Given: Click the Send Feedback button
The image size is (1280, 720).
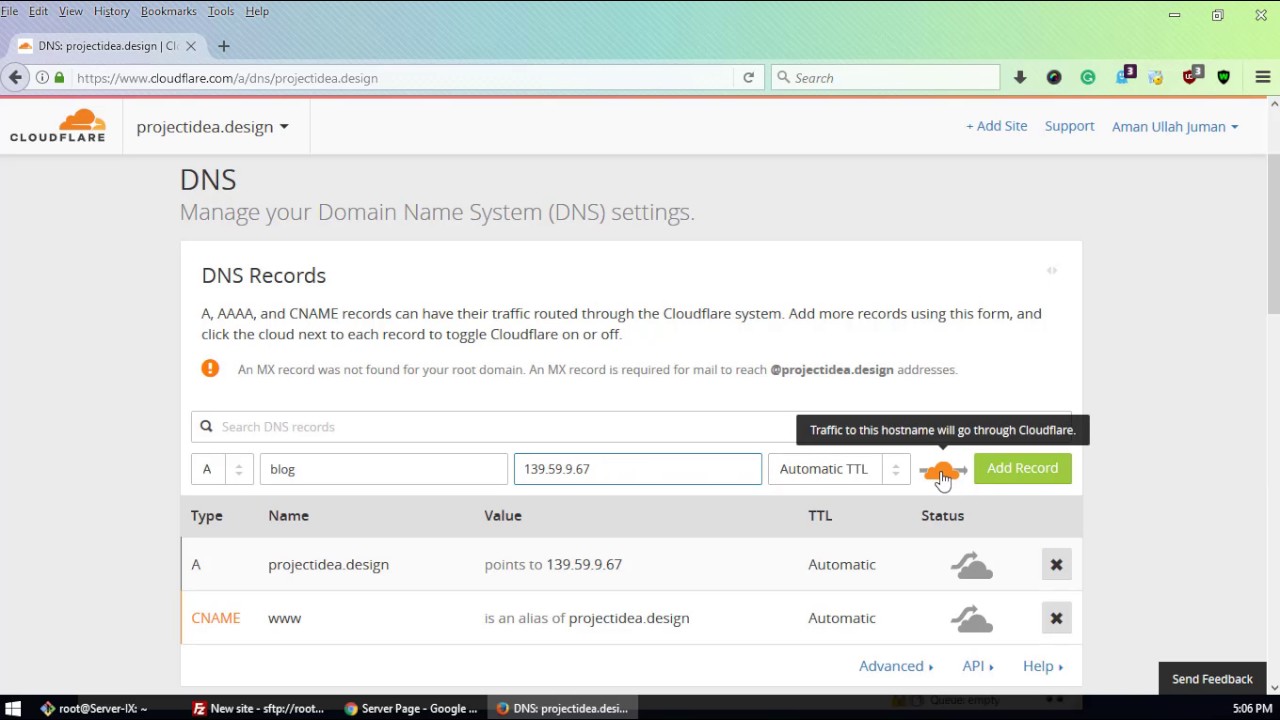Looking at the screenshot, I should pyautogui.click(x=1212, y=679).
